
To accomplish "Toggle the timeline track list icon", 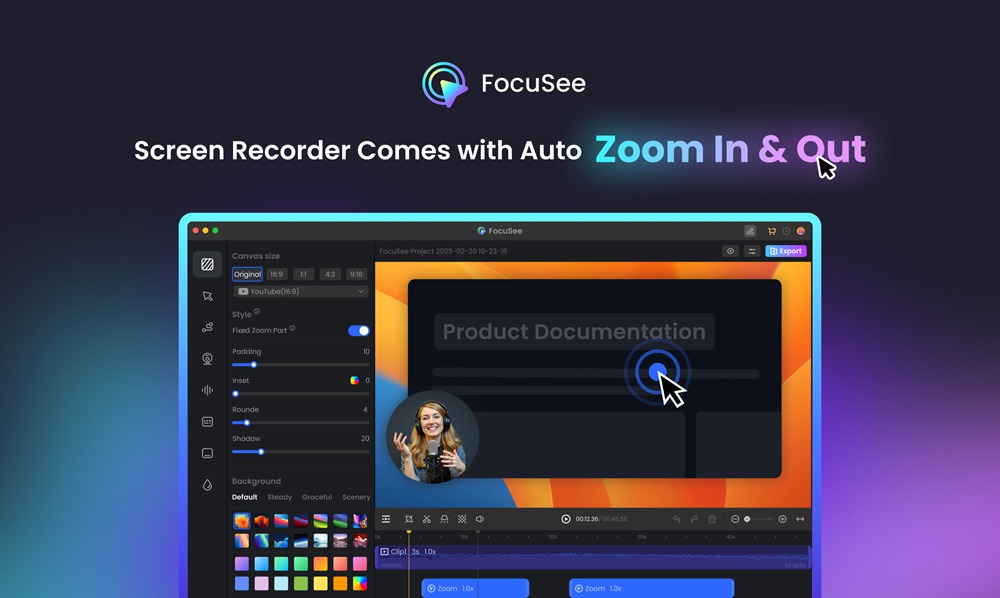I will pyautogui.click(x=386, y=519).
